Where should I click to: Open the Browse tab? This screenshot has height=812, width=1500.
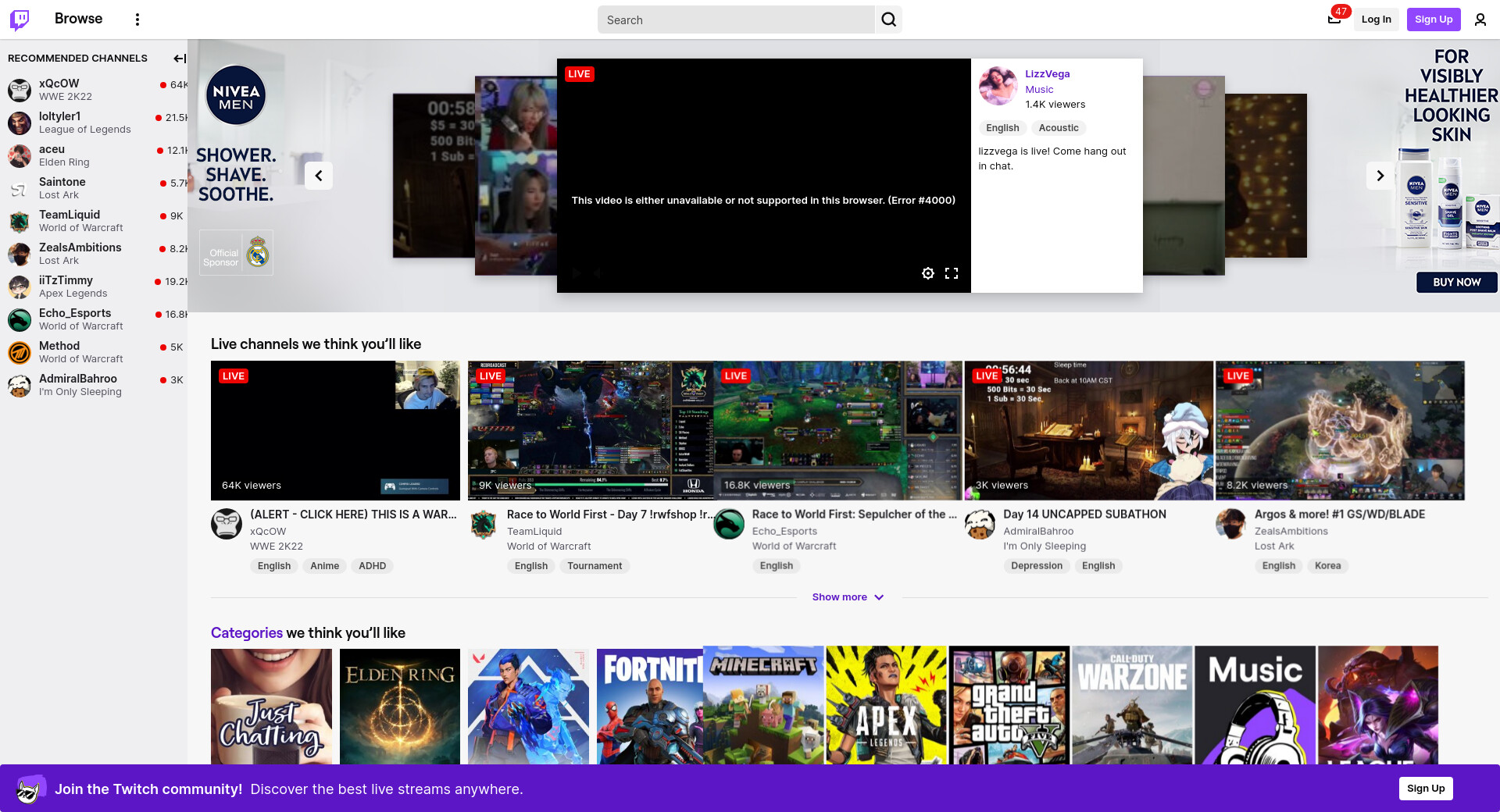point(78,19)
